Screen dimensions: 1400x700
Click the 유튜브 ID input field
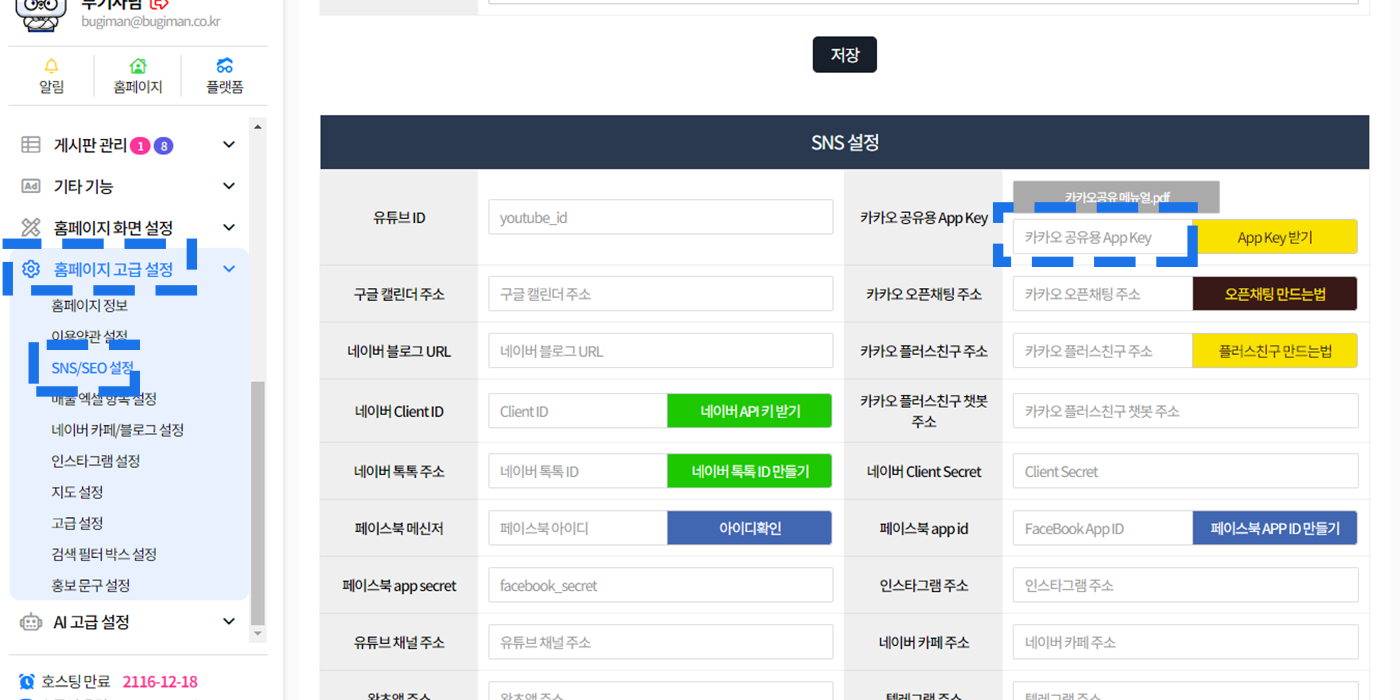pos(660,217)
